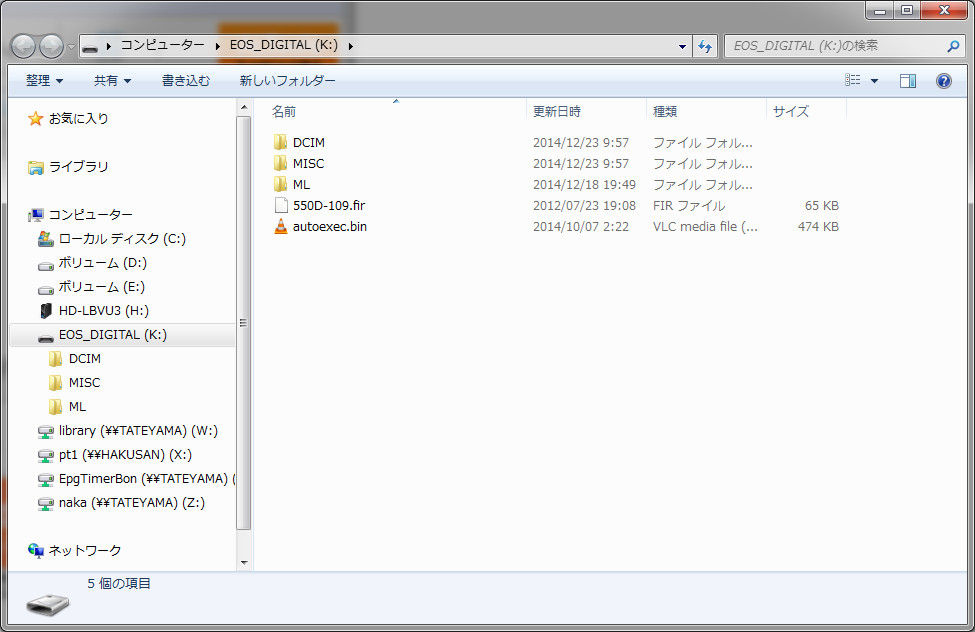Click the search box for EOS_DIGITAL (K:)

[x=836, y=46]
